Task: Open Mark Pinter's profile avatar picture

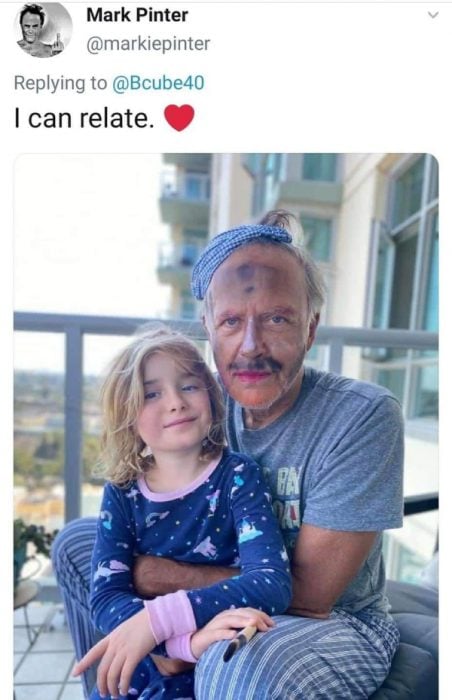Action: [44, 29]
